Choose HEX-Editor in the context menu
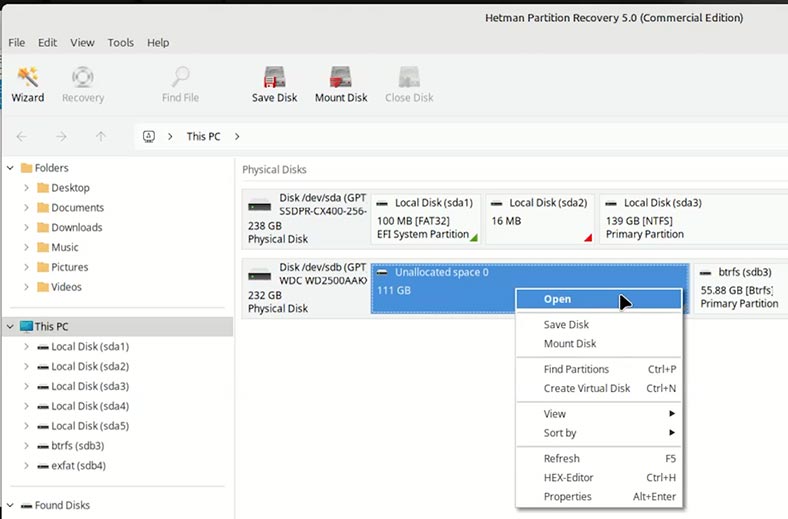The width and height of the screenshot is (788, 519). [x=599, y=478]
